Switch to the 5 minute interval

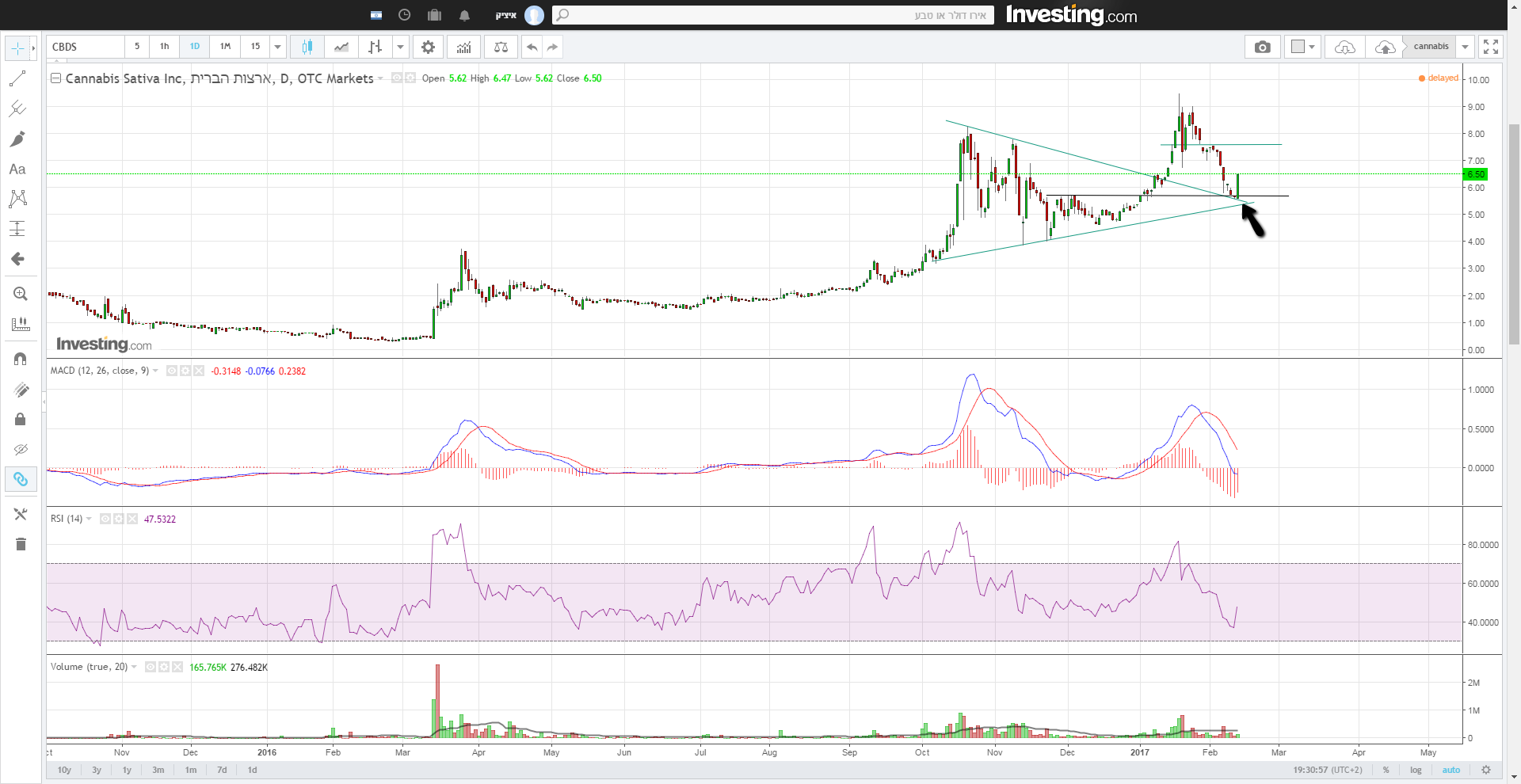(137, 47)
